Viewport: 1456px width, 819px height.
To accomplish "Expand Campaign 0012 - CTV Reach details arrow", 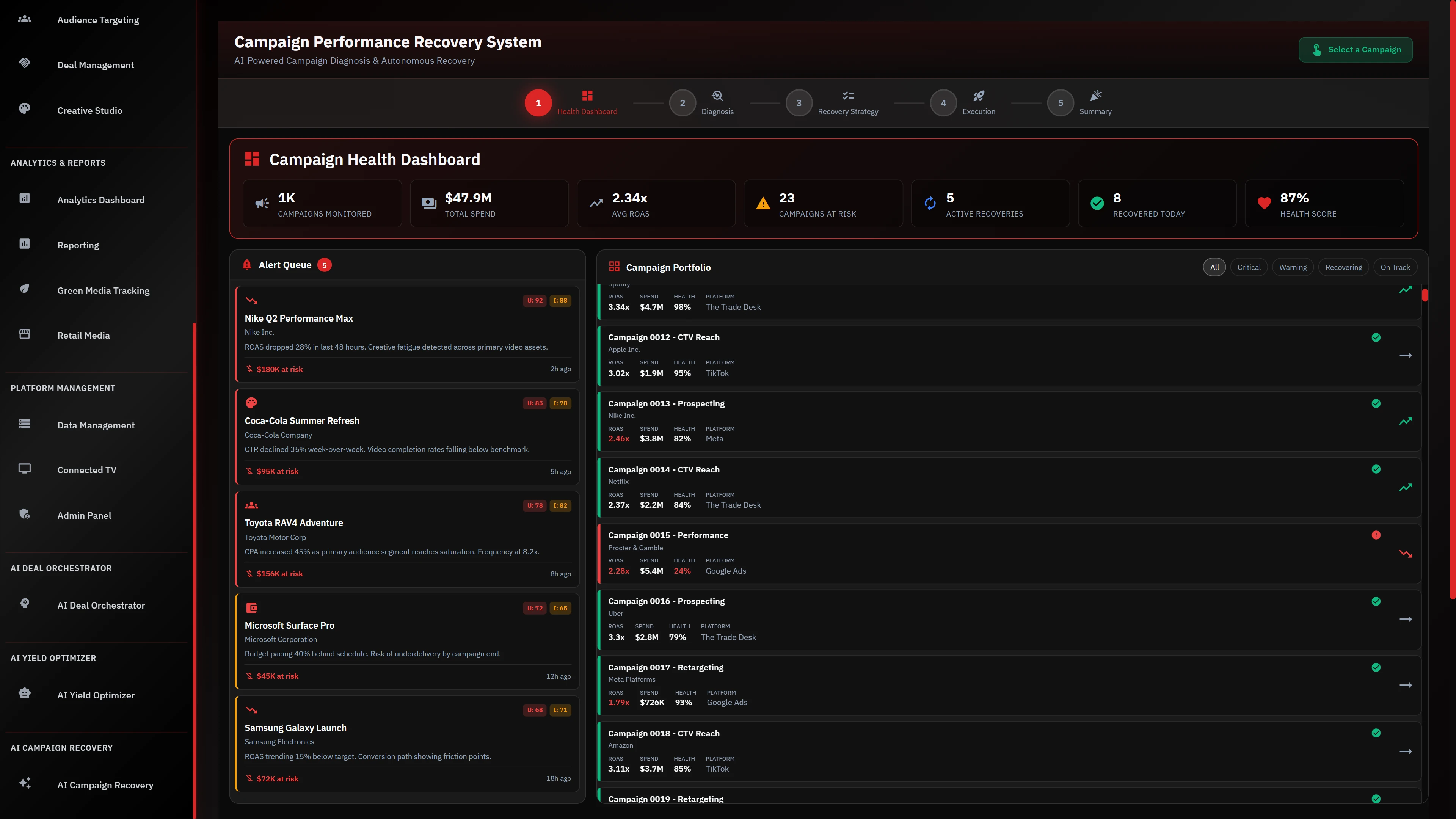I will [x=1406, y=355].
